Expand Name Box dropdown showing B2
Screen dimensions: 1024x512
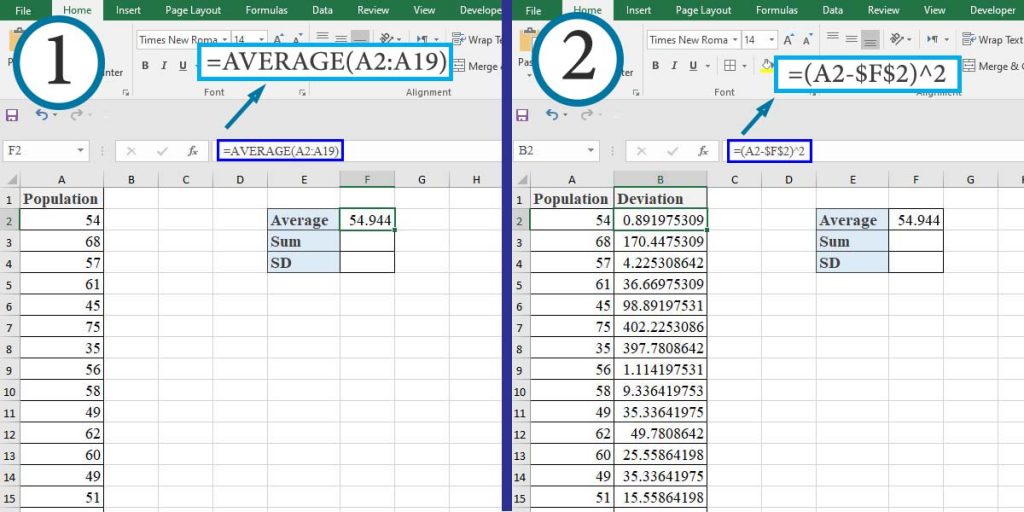click(x=591, y=151)
